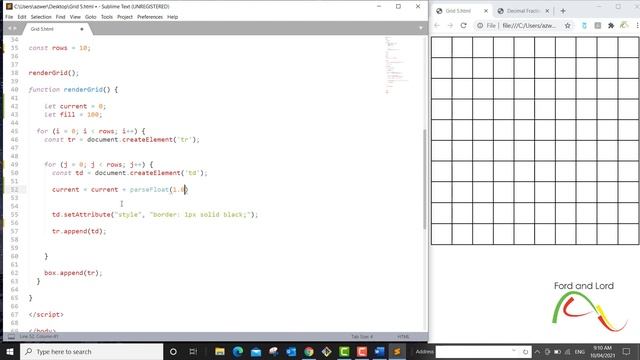Open Task View from the taskbar
The height and width of the screenshot is (360, 640).
[193, 351]
